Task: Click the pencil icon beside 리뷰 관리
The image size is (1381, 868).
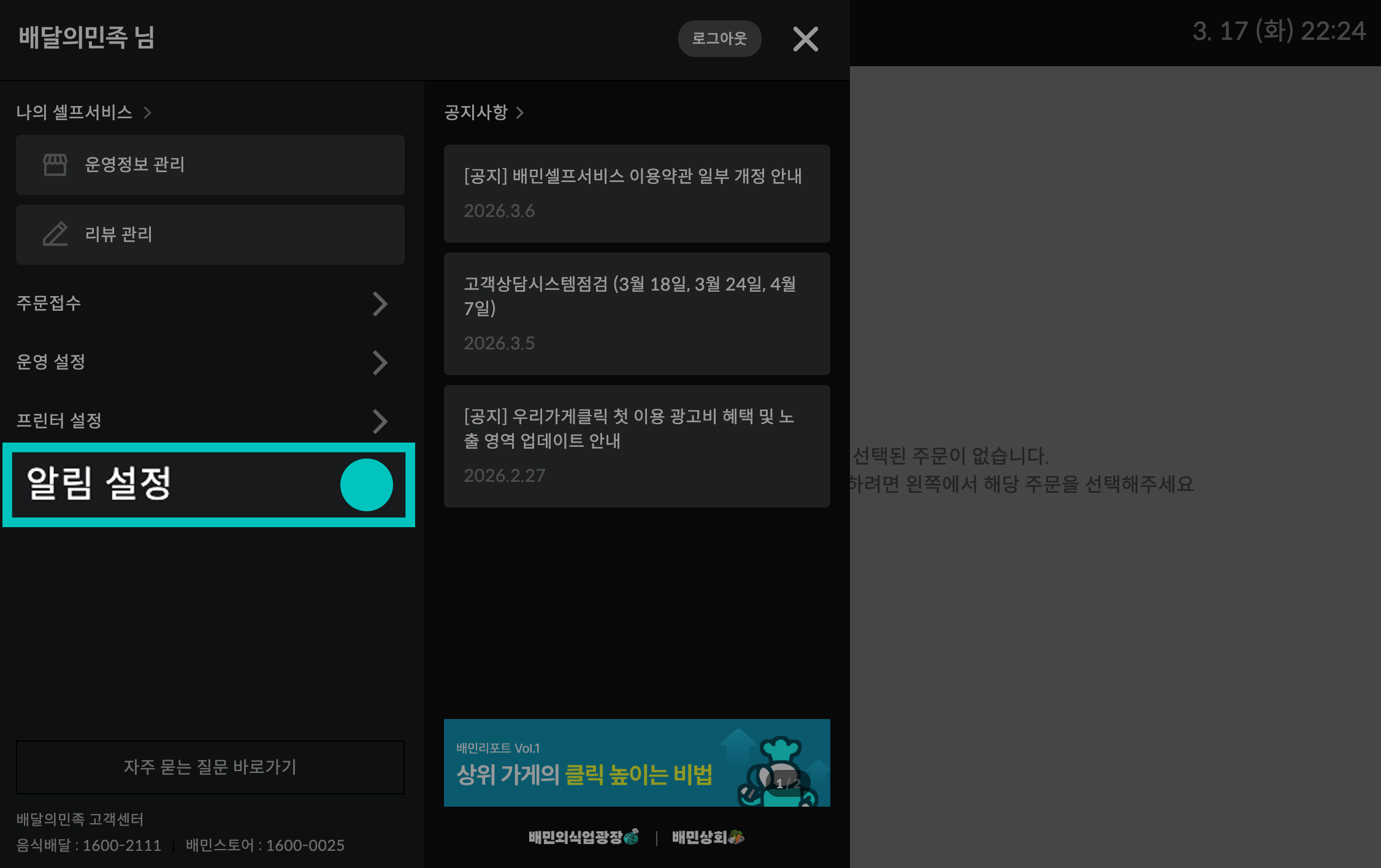Action: pyautogui.click(x=55, y=234)
